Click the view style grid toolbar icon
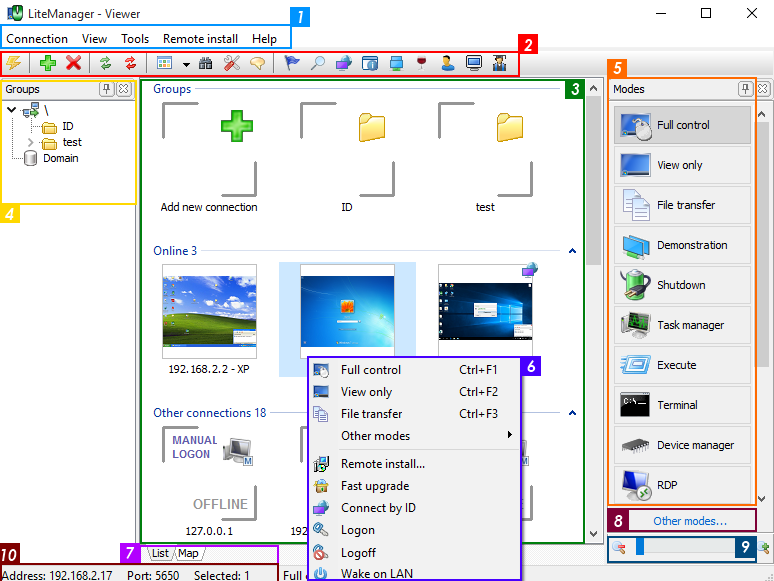The width and height of the screenshot is (774, 581). coord(164,63)
